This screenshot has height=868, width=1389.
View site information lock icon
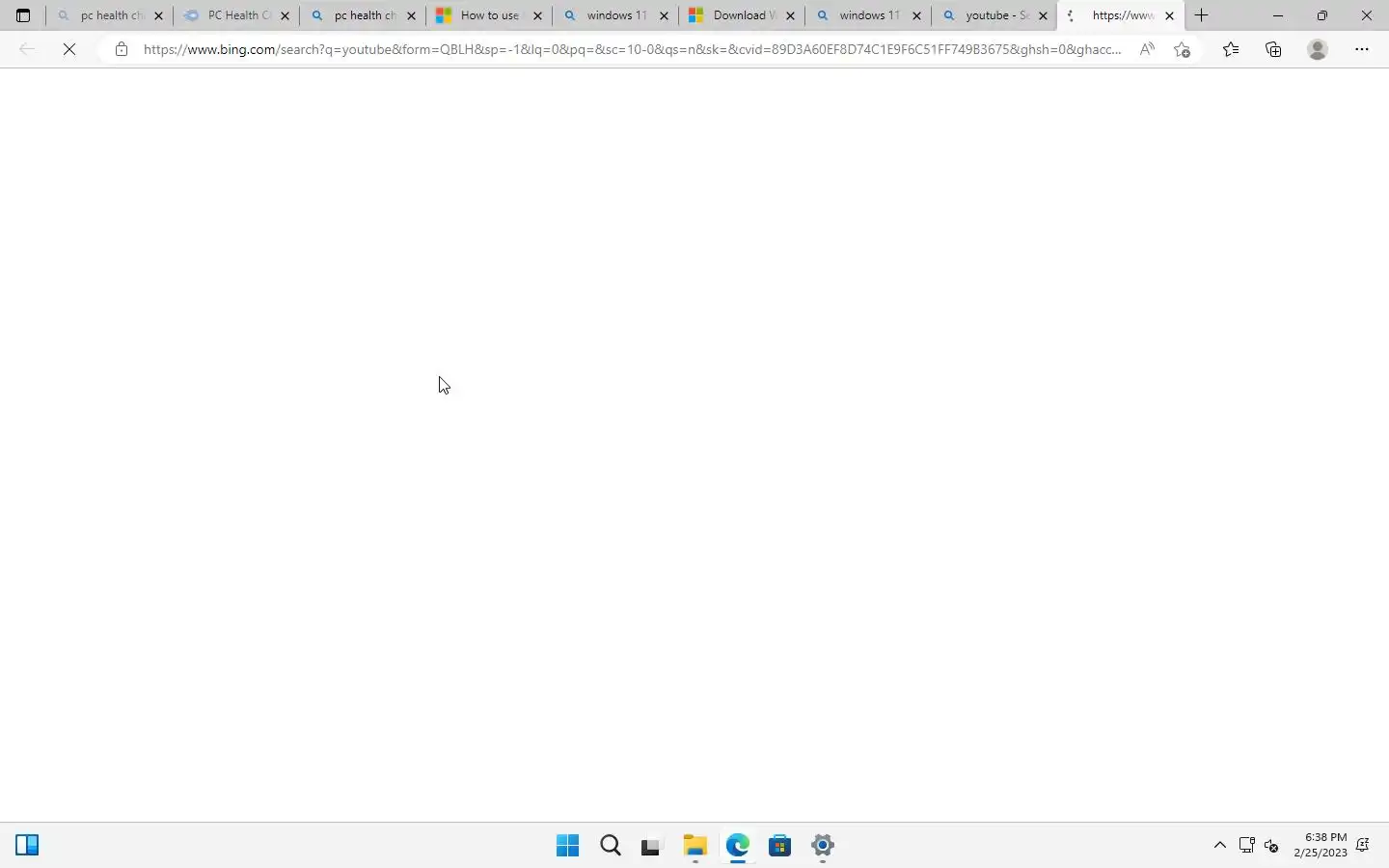tap(121, 49)
